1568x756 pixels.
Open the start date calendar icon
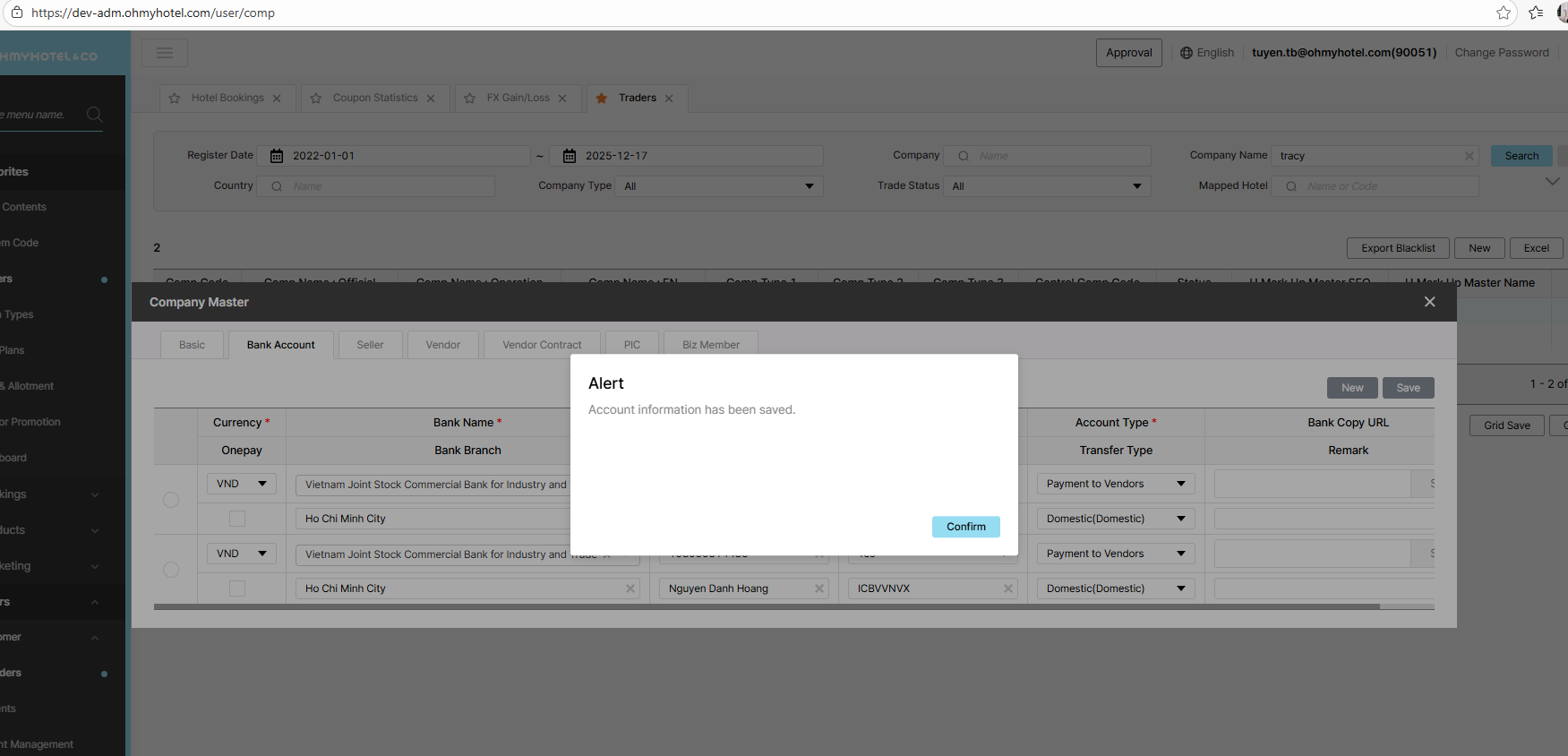pyautogui.click(x=277, y=156)
